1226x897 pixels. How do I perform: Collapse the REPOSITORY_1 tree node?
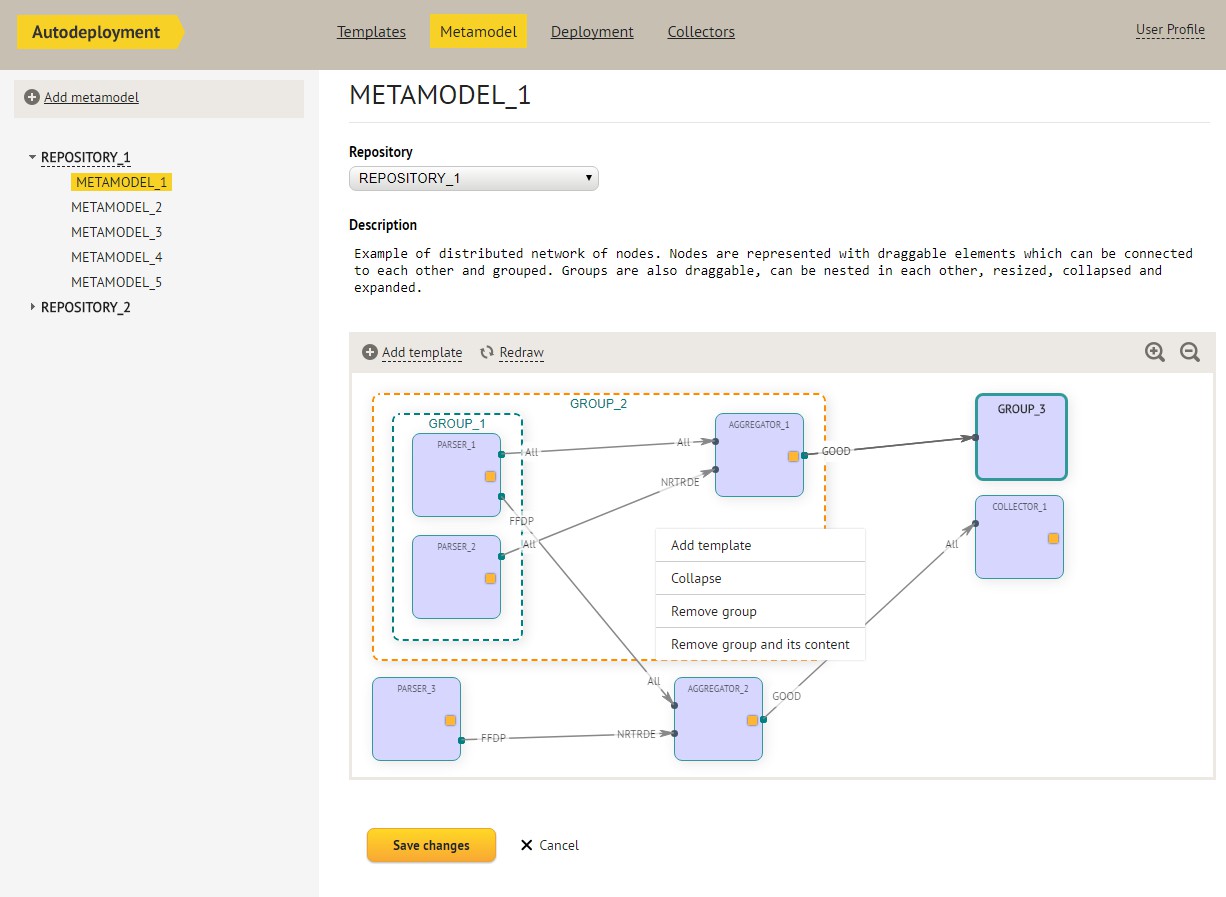click(32, 157)
